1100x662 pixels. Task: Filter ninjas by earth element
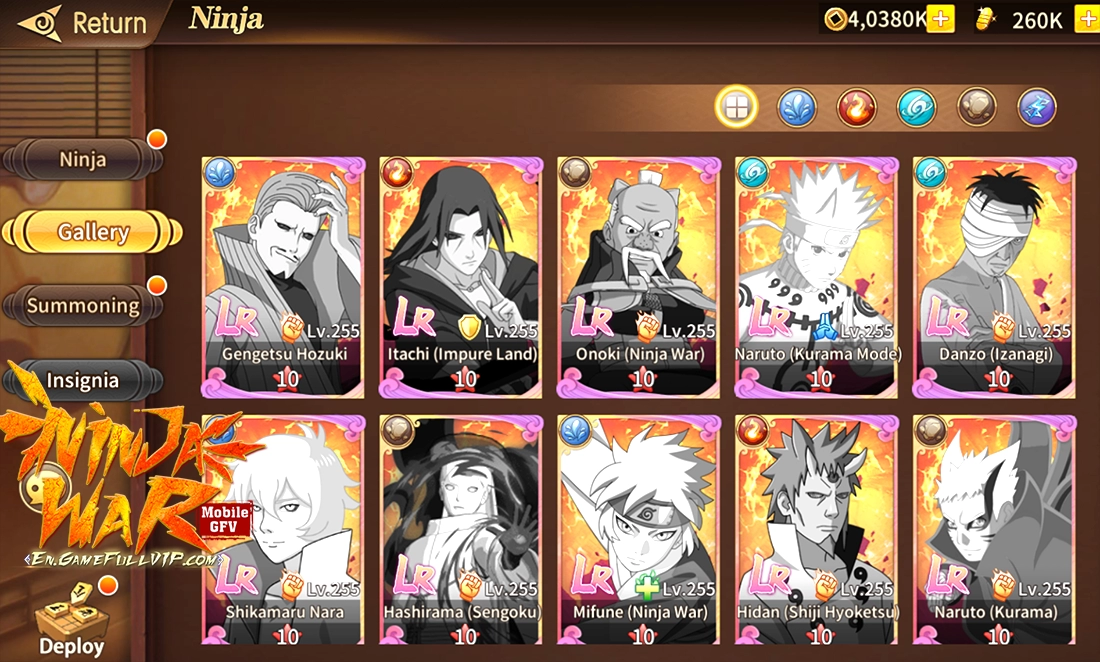tap(977, 108)
